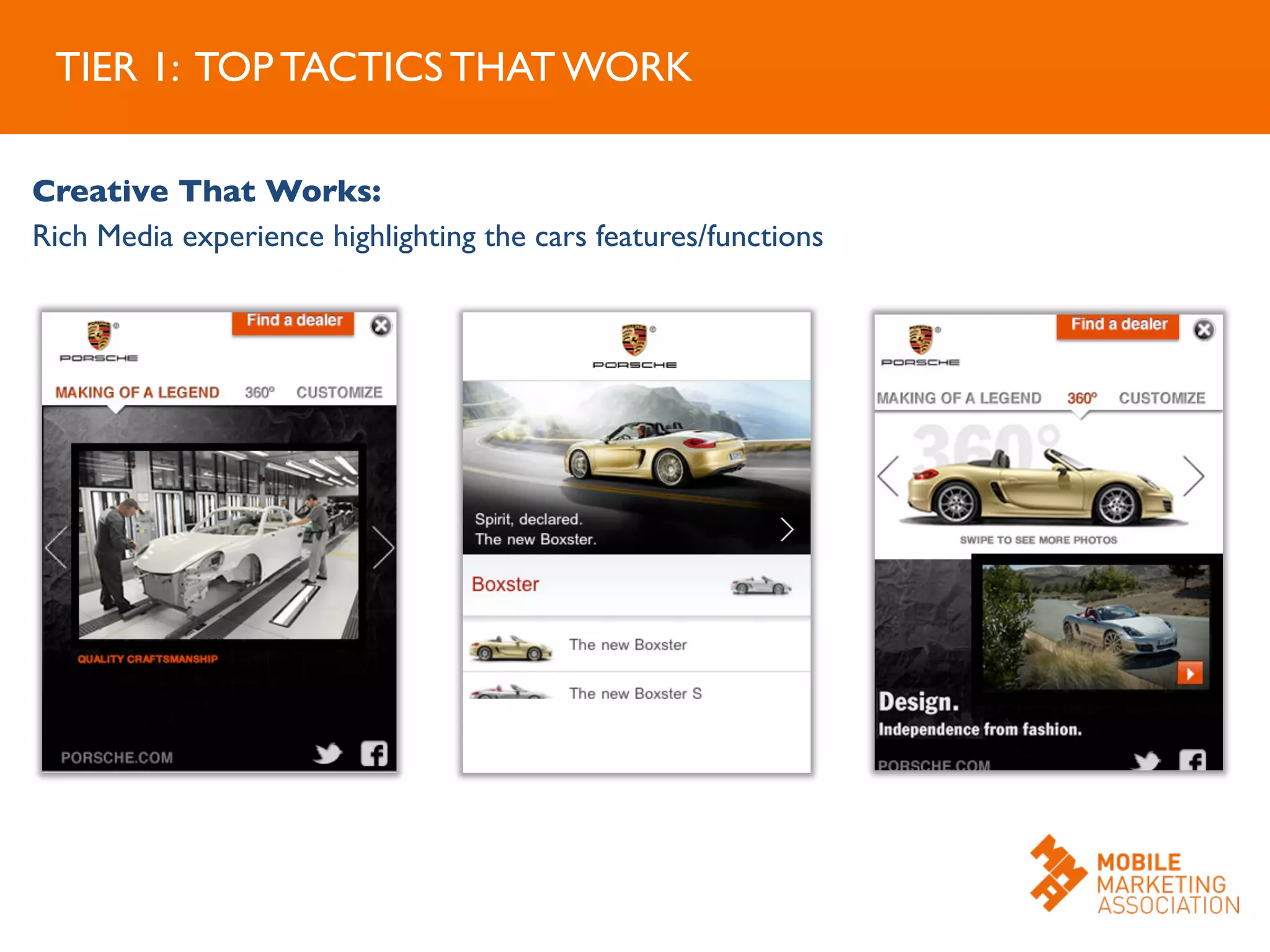Screen dimensions: 1270x952
Task: Share via Twitter icon in left ad
Action: [x=328, y=753]
